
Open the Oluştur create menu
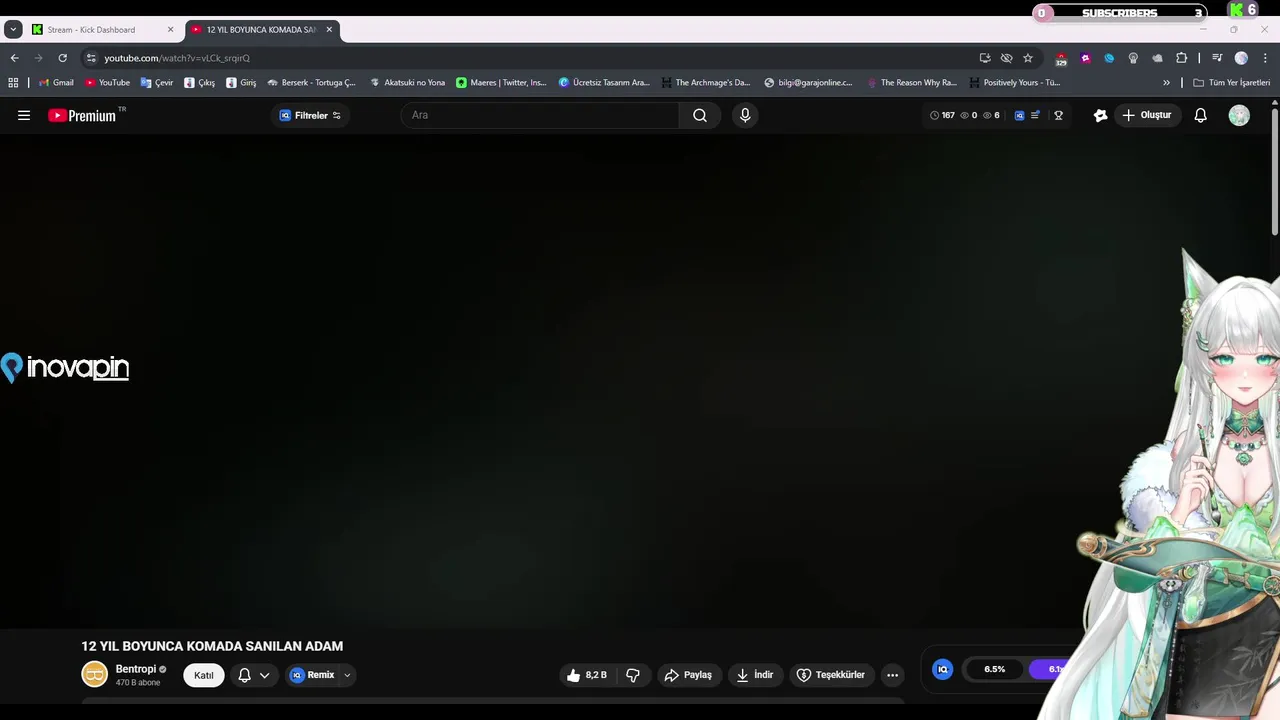[1147, 115]
